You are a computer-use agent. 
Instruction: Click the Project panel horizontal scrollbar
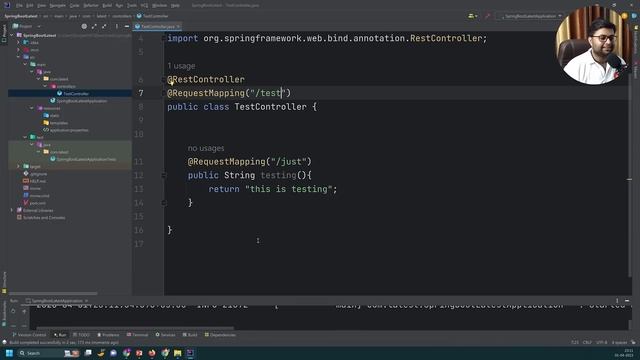coord(53,293)
